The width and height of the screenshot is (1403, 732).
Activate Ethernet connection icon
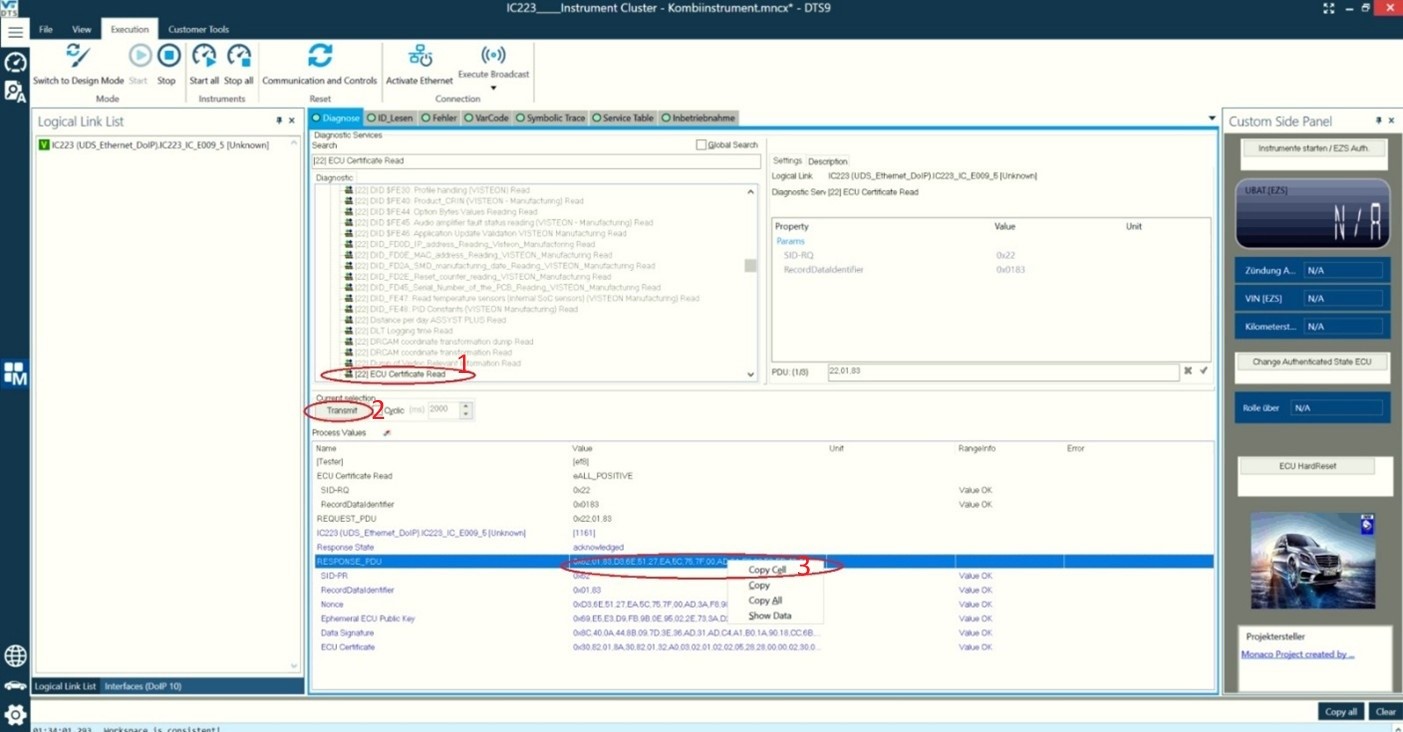(x=420, y=56)
